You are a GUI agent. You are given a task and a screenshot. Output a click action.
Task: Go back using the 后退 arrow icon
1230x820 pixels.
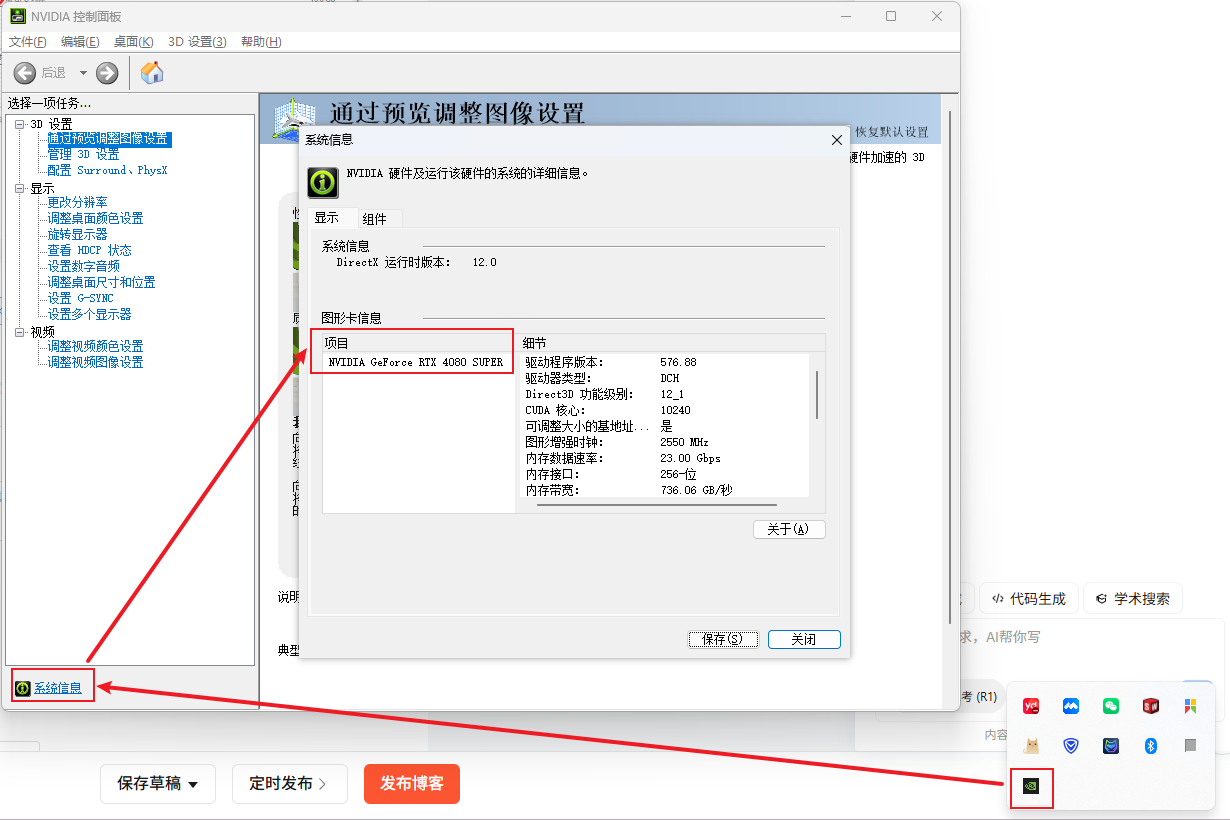click(25, 73)
